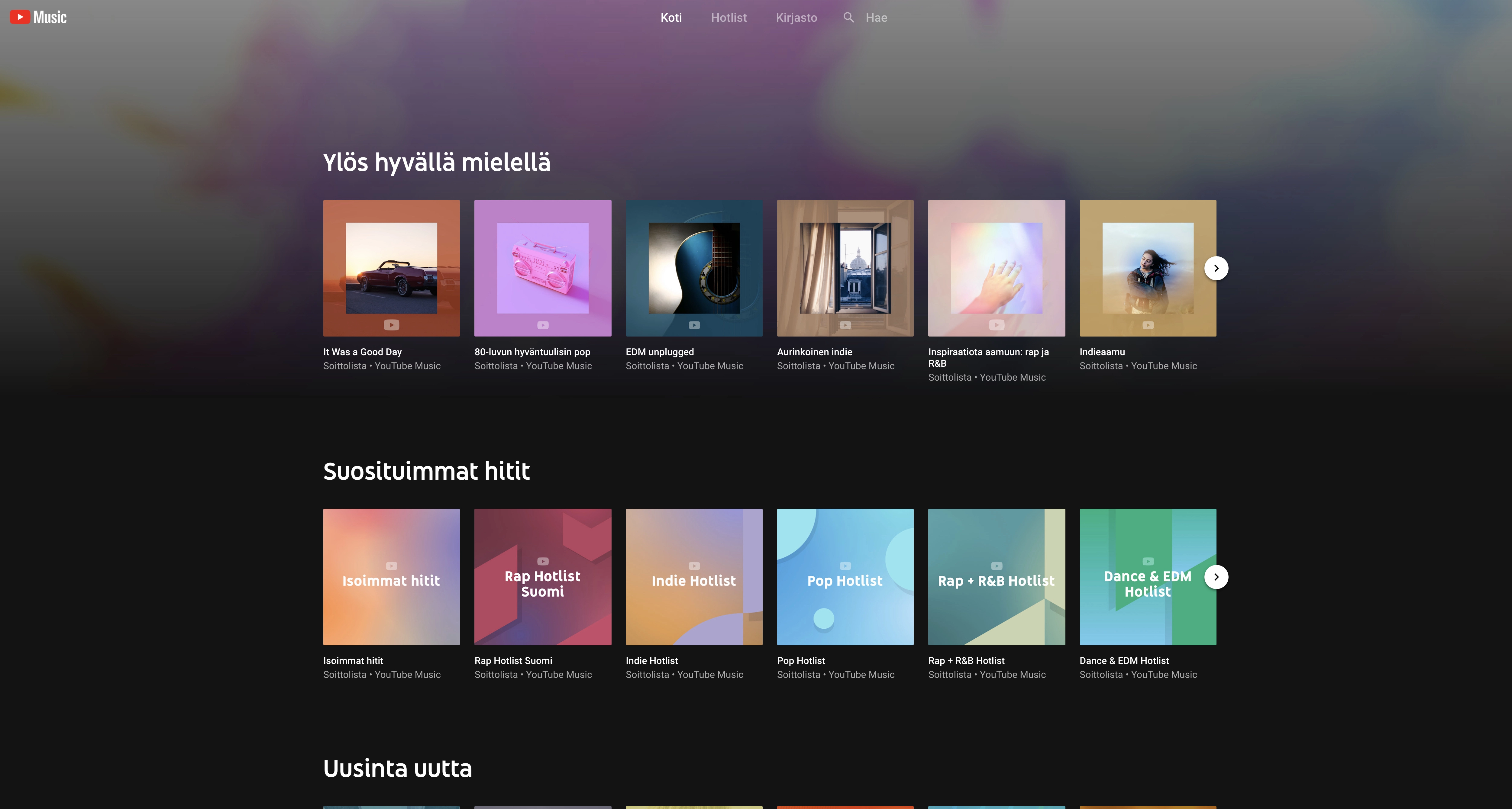Open the Kirjasto tab
This screenshot has width=1512, height=809.
(796, 18)
